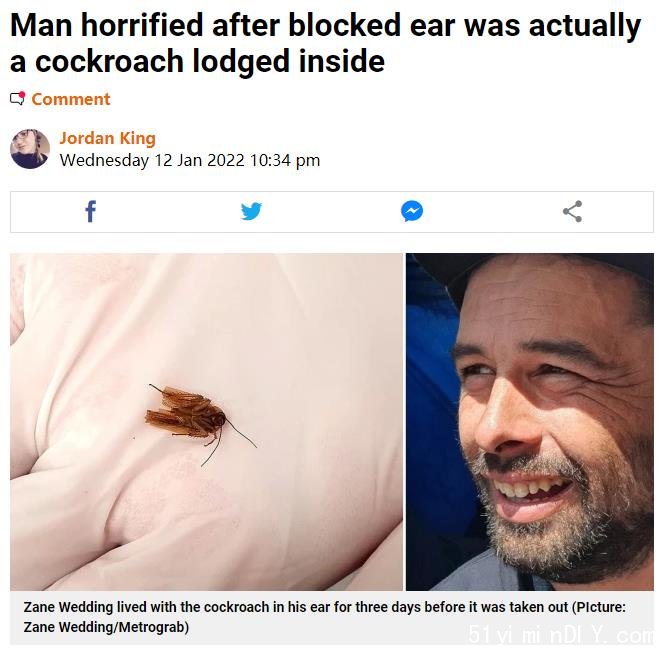Send article through Messenger icon
The image size is (660, 651).
coord(412,211)
